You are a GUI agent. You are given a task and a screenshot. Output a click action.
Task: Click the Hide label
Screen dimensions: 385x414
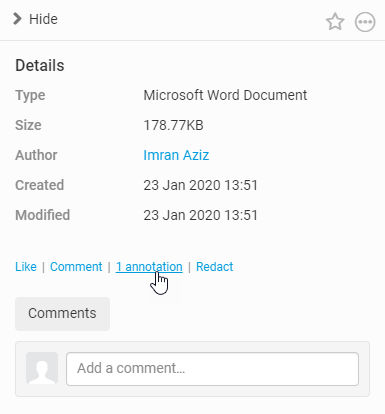tap(43, 19)
